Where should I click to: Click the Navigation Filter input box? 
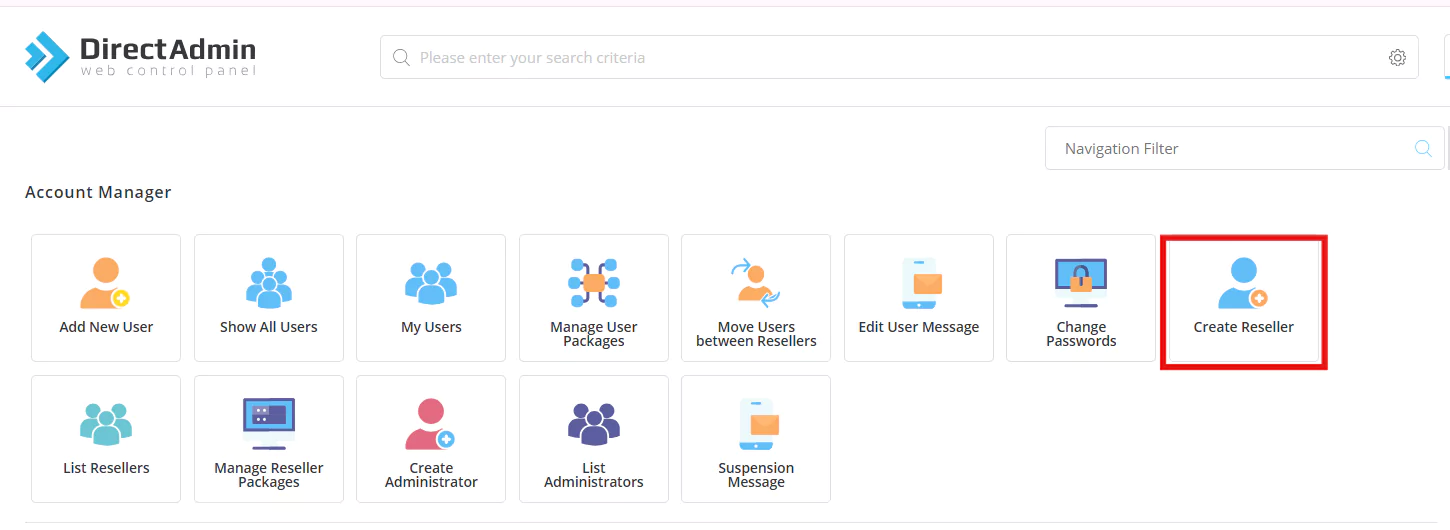coord(1230,148)
